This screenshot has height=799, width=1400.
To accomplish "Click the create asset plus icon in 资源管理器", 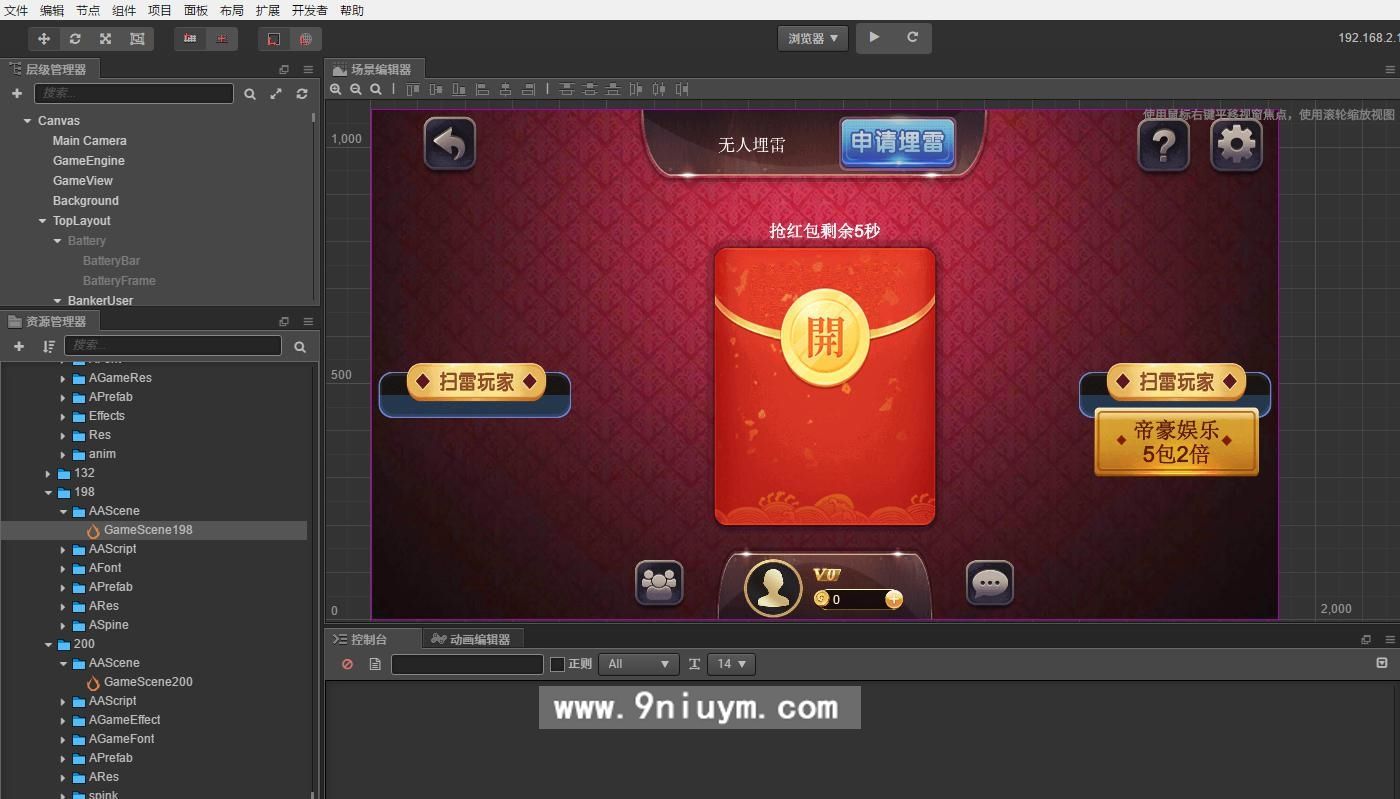I will tap(18, 346).
